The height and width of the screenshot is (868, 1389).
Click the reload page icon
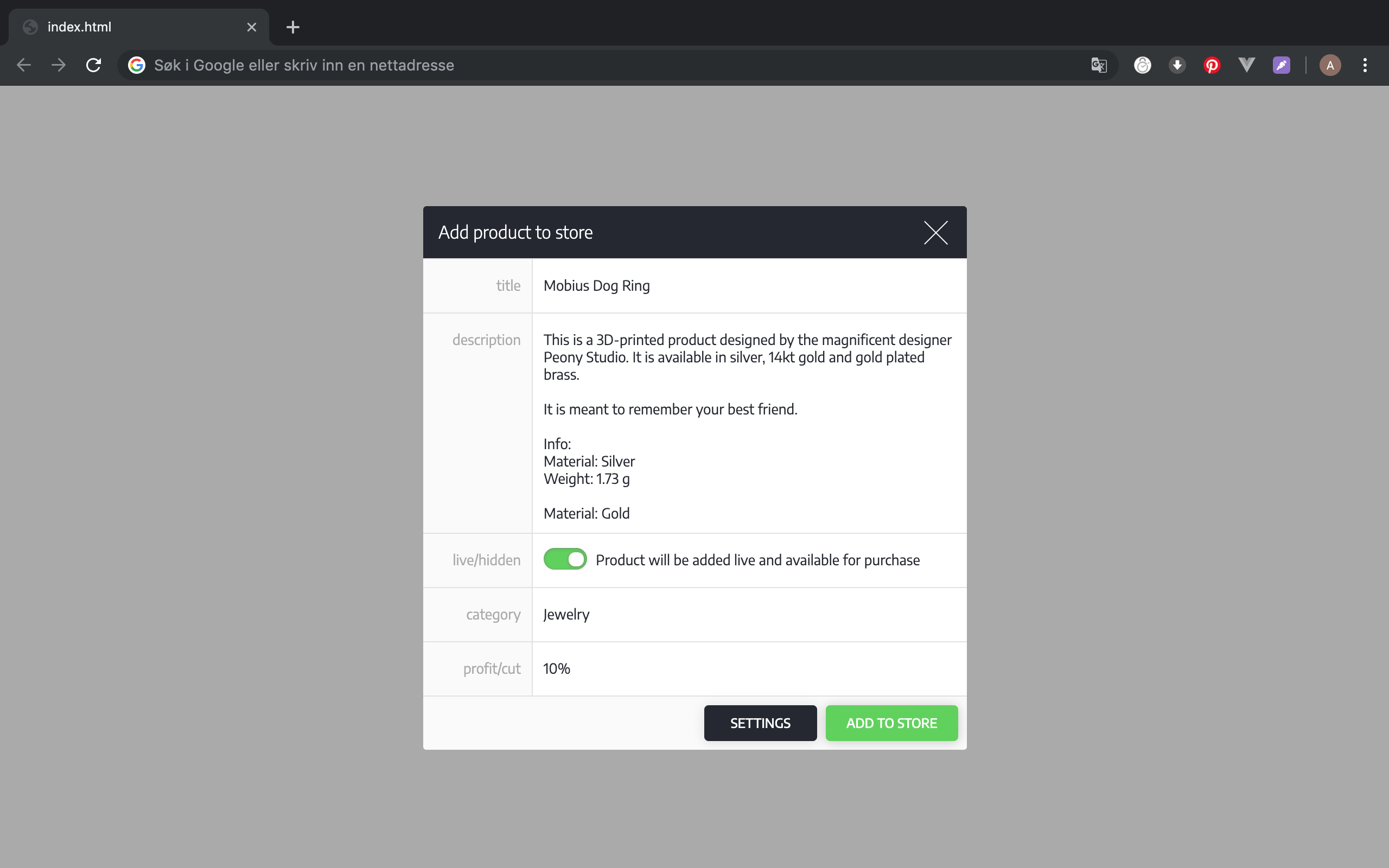click(x=93, y=65)
